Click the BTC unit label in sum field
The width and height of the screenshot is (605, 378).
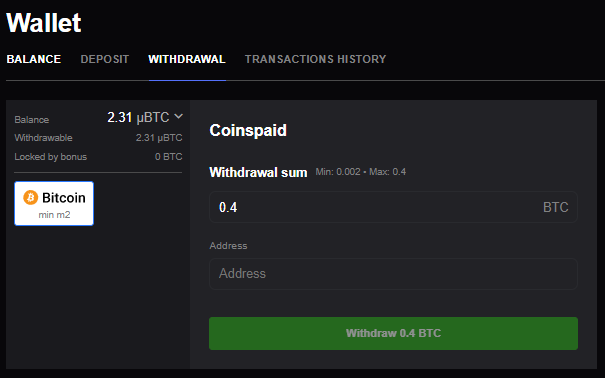[556, 207]
